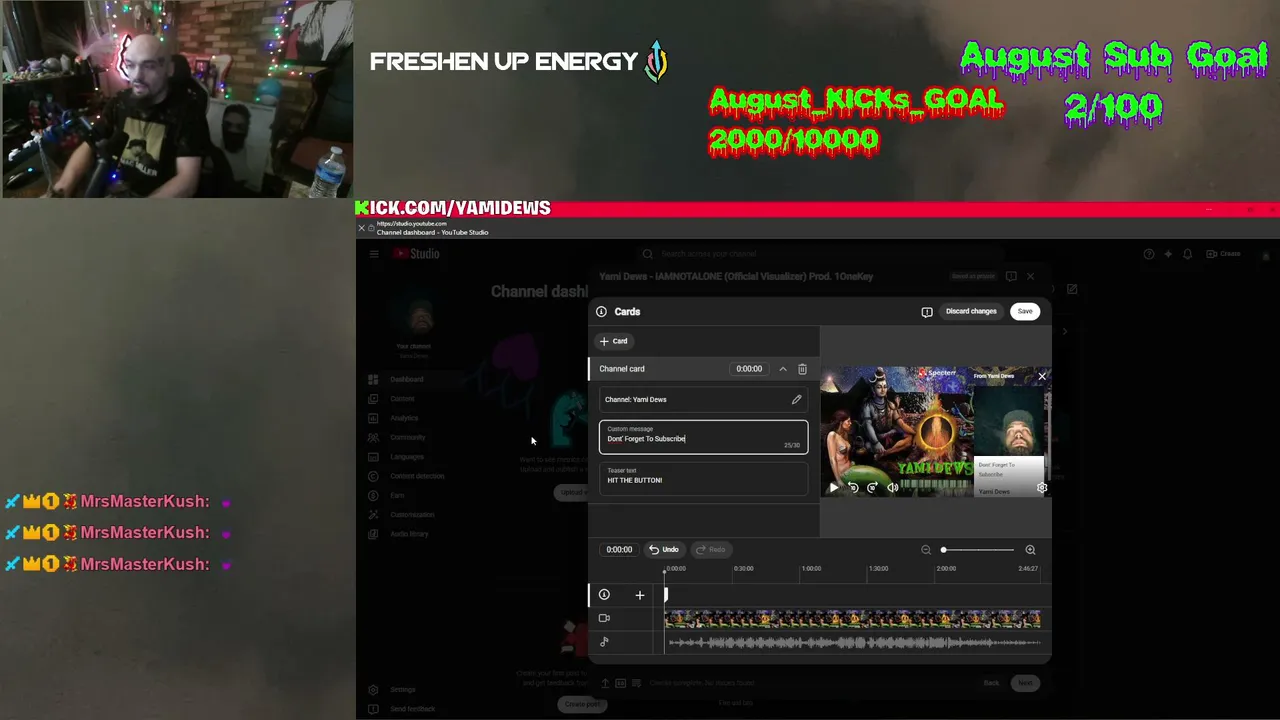The image size is (1280, 720).
Task: Click the 2:00:00 mark on the timeline ruler
Action: pos(946,569)
